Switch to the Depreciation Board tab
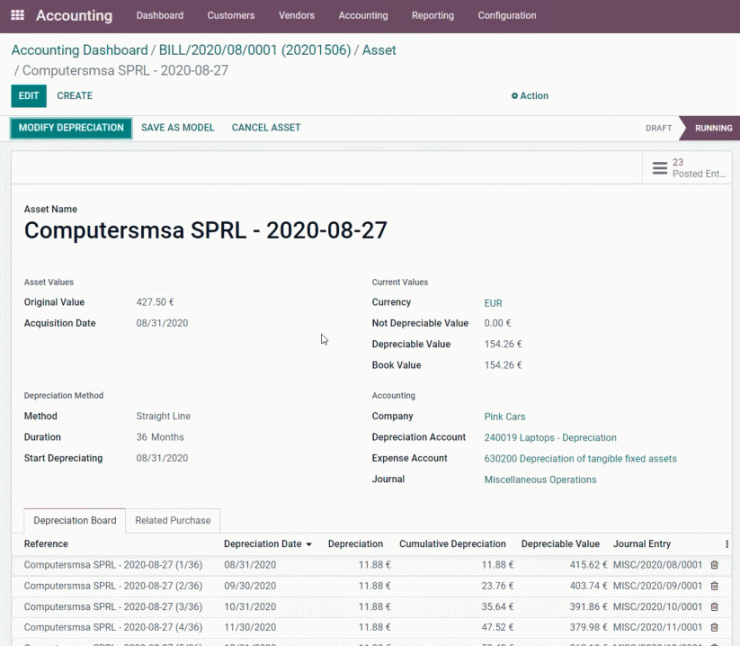The height and width of the screenshot is (646, 740). [75, 520]
